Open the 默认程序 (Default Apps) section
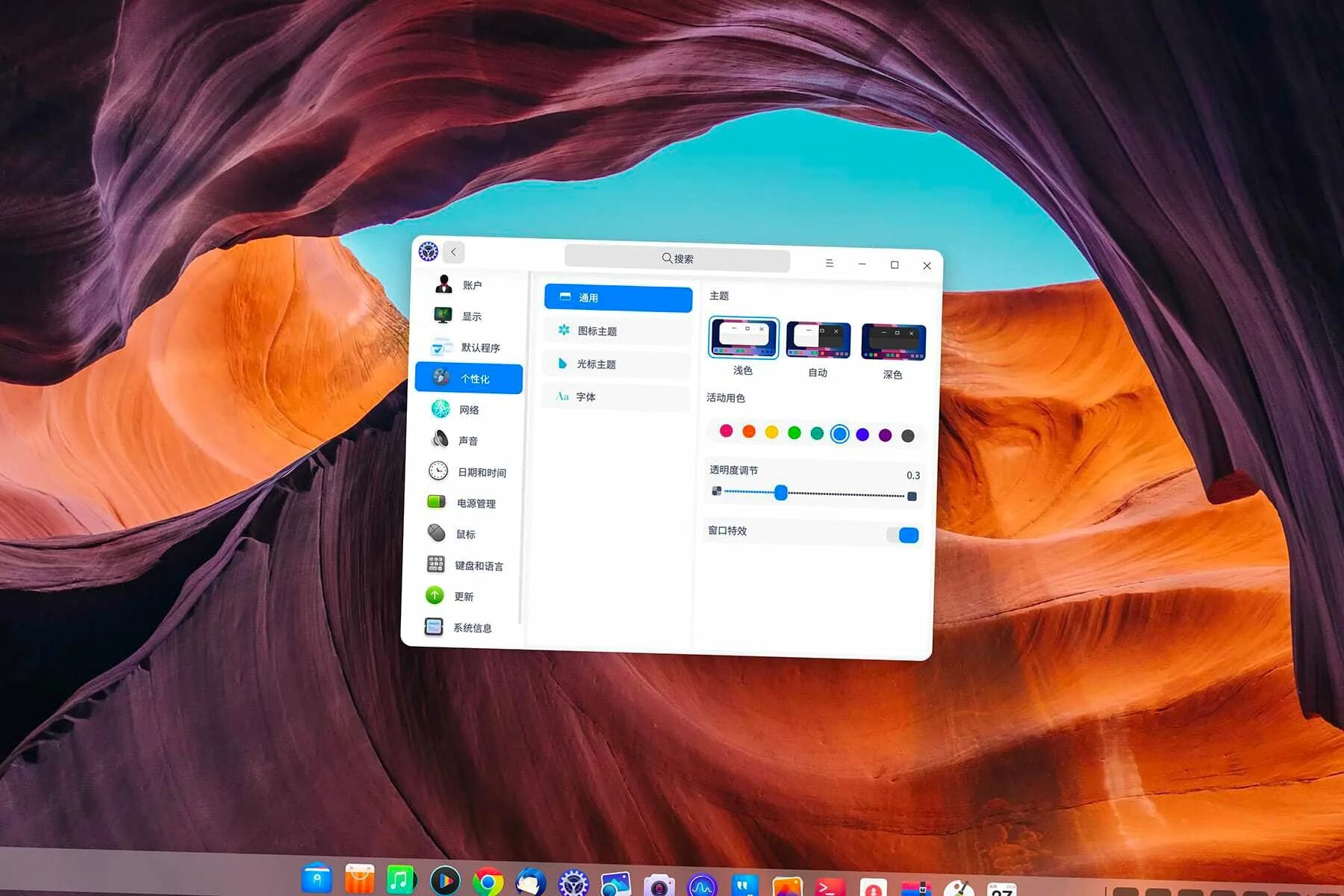The height and width of the screenshot is (896, 1344). pos(468,347)
